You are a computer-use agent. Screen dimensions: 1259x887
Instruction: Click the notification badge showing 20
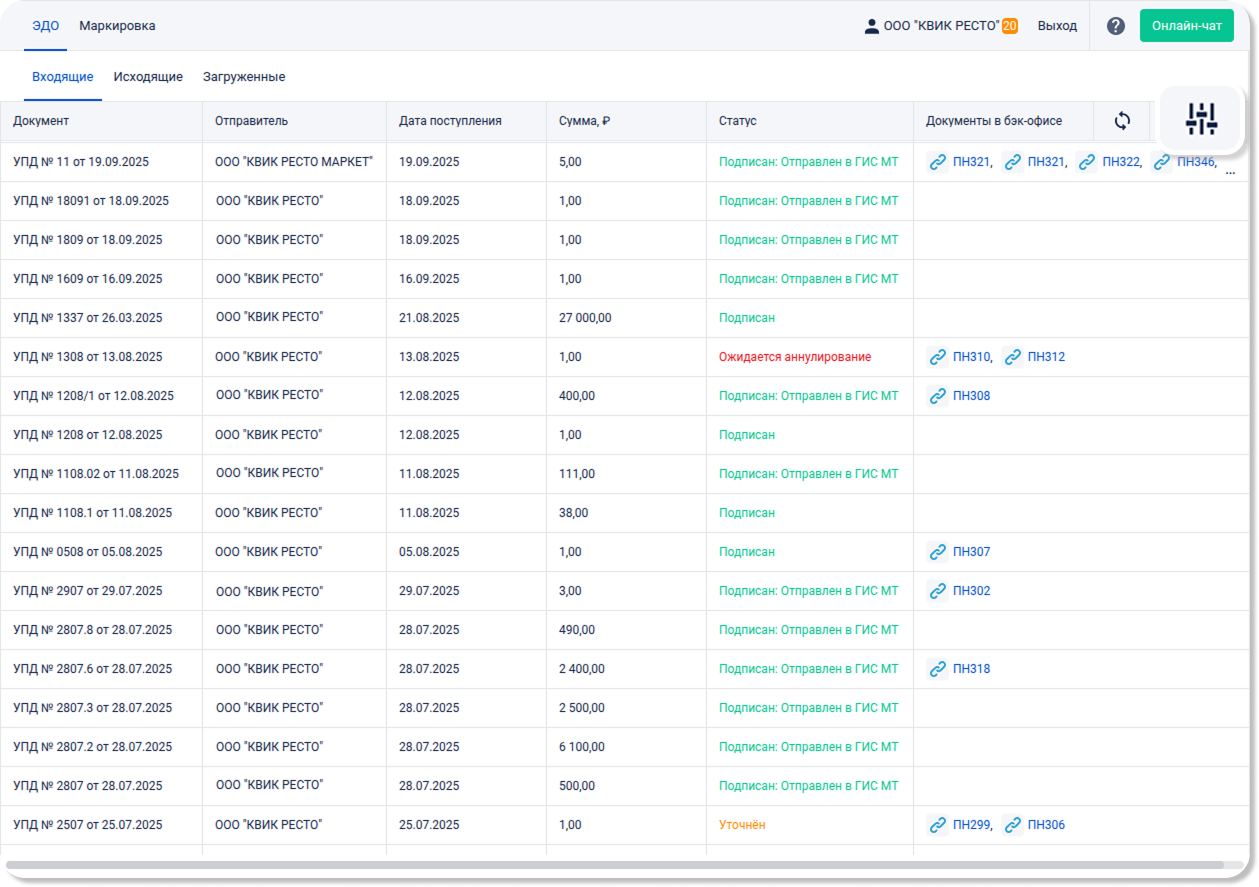(x=1010, y=26)
